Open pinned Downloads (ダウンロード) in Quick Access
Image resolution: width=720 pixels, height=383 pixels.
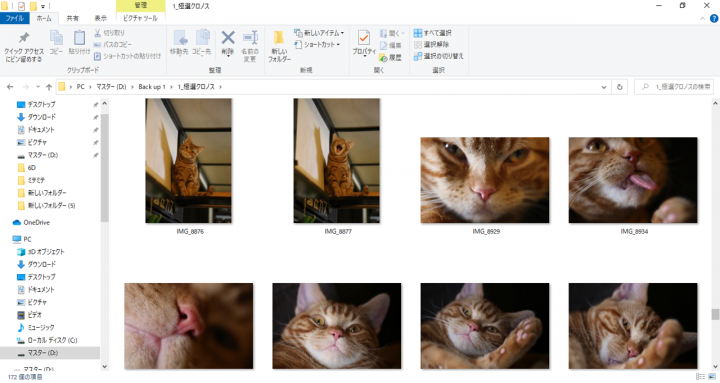click(41, 117)
